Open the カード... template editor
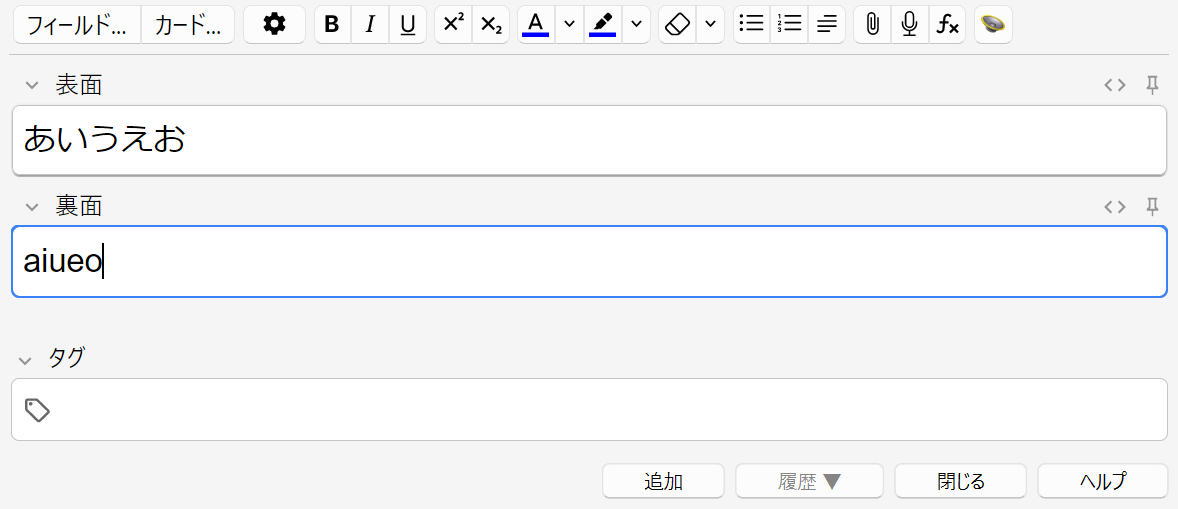 click(x=188, y=25)
